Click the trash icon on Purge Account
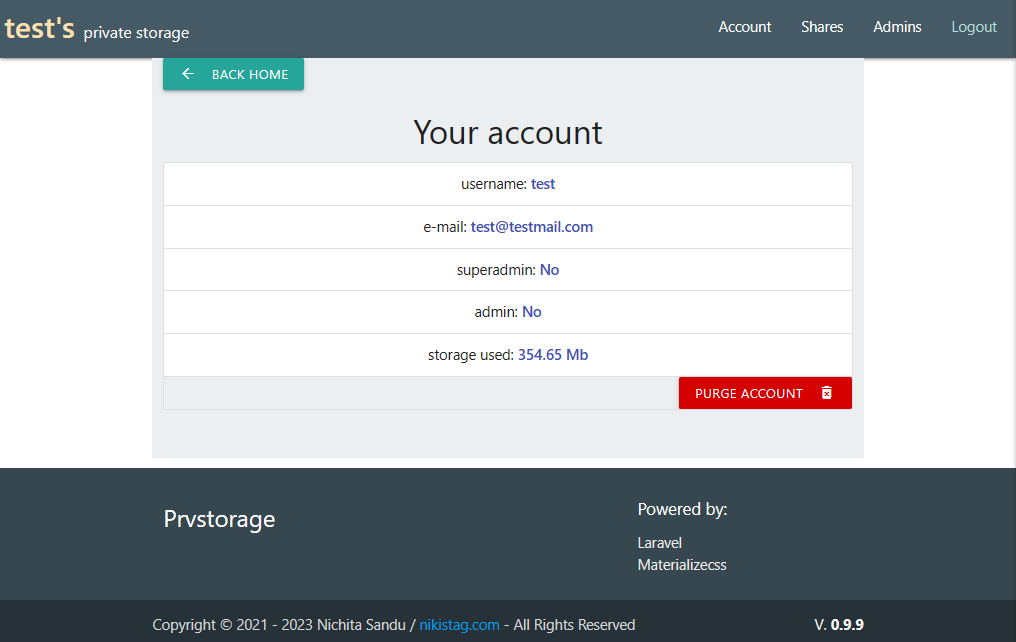 (826, 393)
